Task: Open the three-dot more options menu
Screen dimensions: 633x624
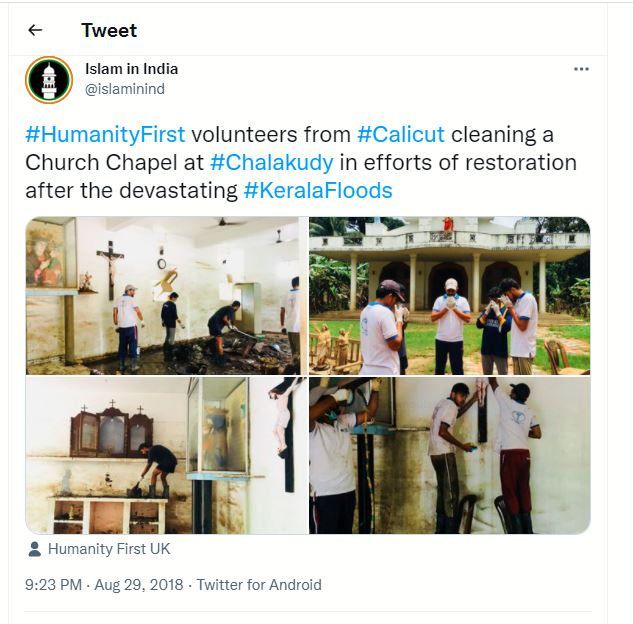Action: (581, 69)
